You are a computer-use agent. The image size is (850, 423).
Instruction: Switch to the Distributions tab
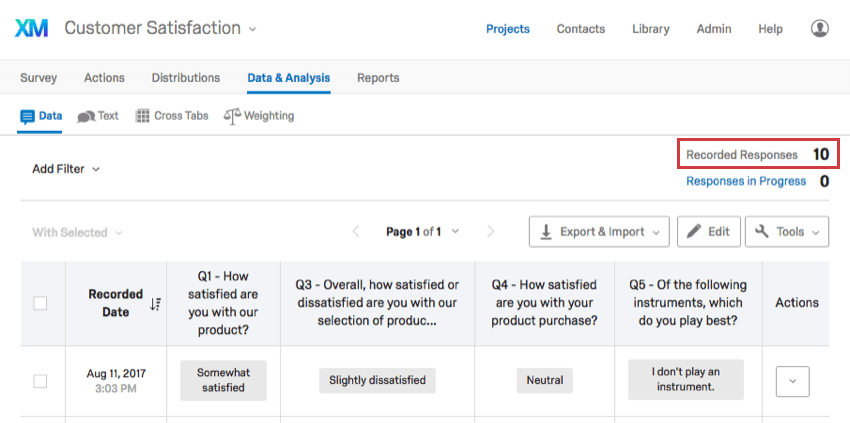[x=186, y=78]
